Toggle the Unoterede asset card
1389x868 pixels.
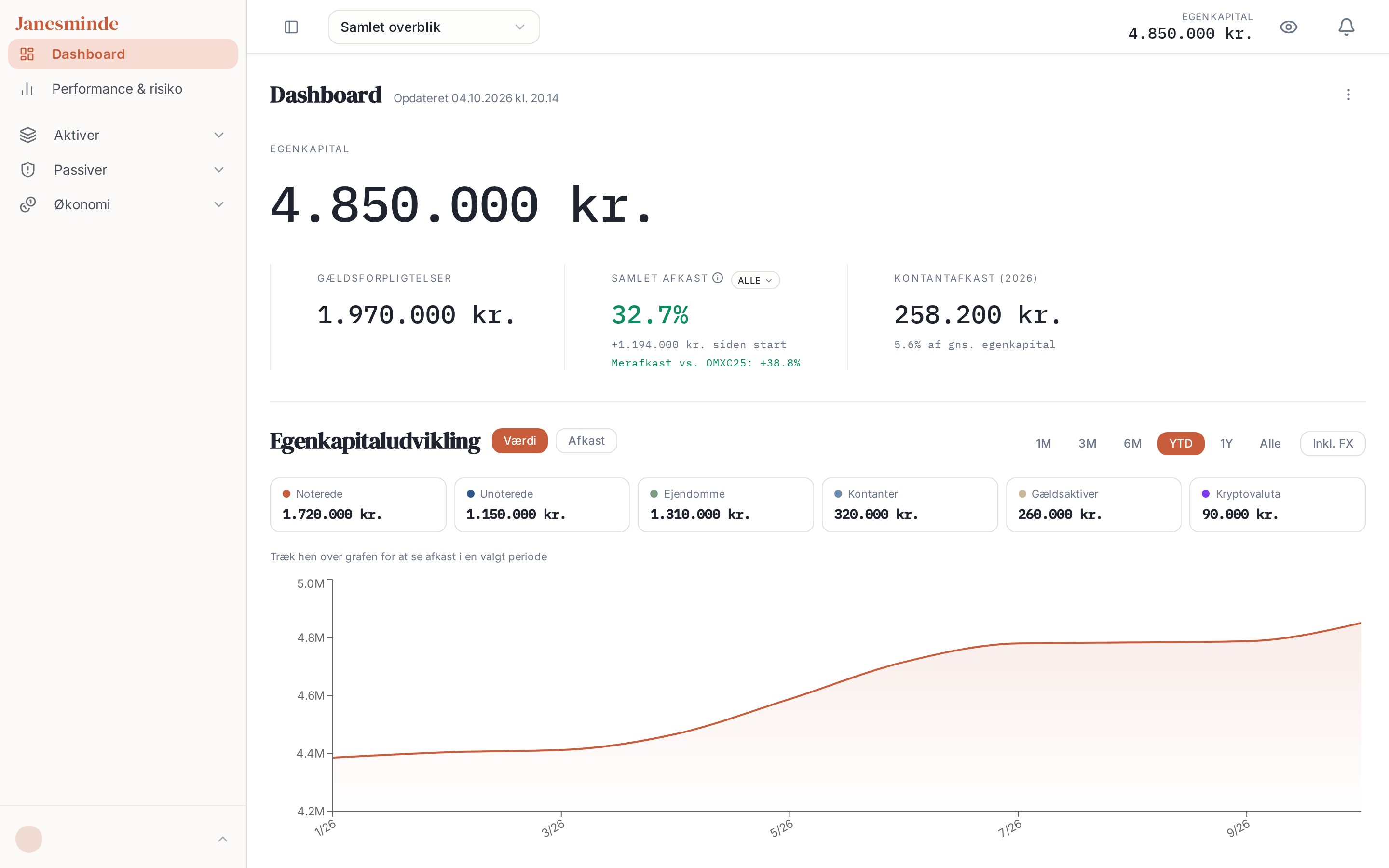pos(542,504)
